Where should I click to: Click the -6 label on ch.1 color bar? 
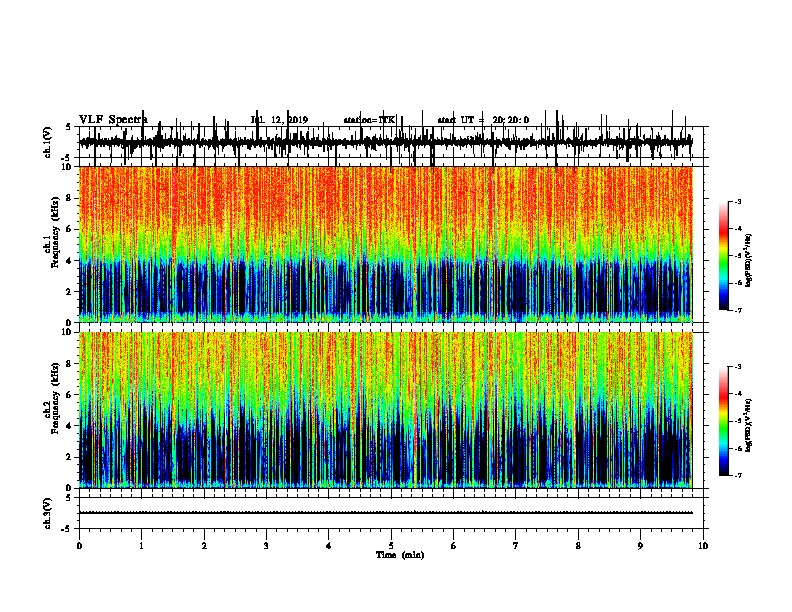[737, 283]
